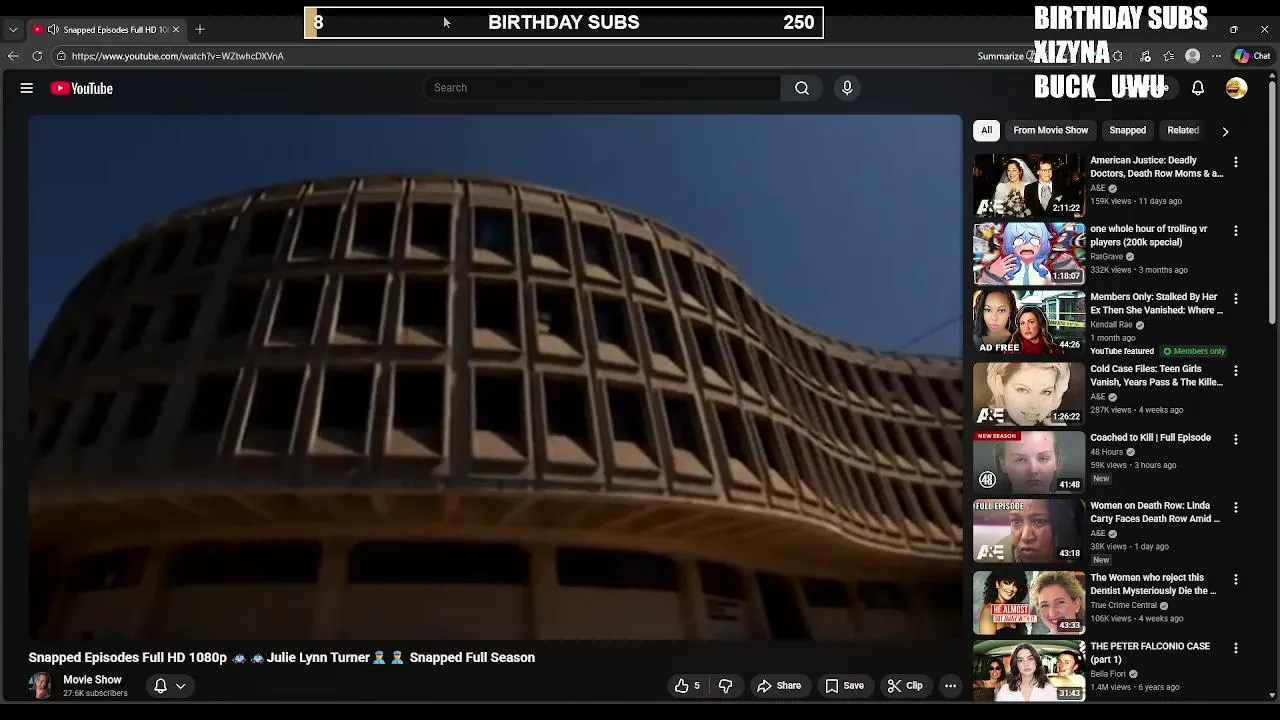Select the Snapped filter chip
The image size is (1280, 720).
pos(1127,130)
